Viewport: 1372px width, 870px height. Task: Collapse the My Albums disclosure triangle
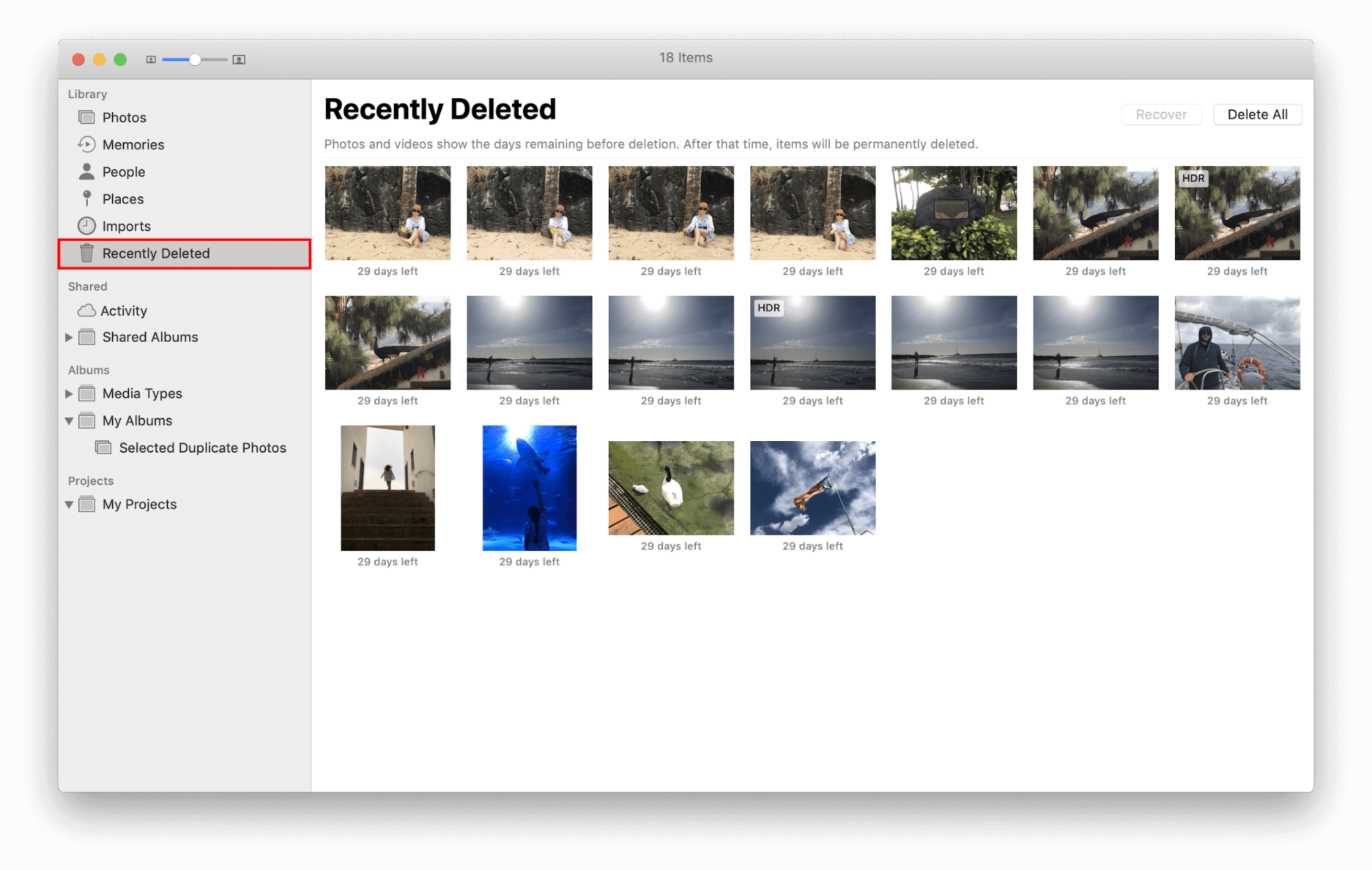[x=69, y=421]
